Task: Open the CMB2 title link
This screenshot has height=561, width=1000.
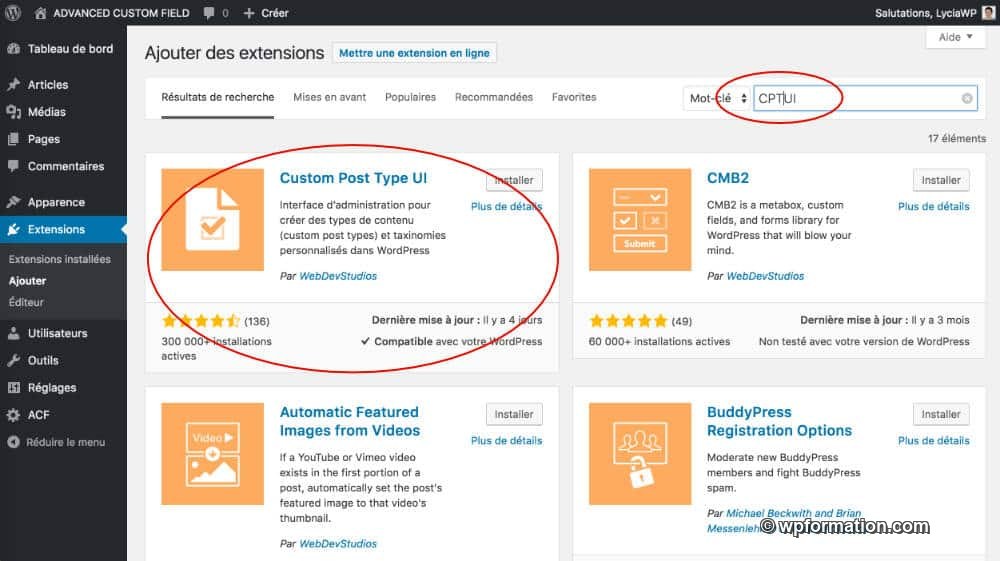Action: pos(728,178)
